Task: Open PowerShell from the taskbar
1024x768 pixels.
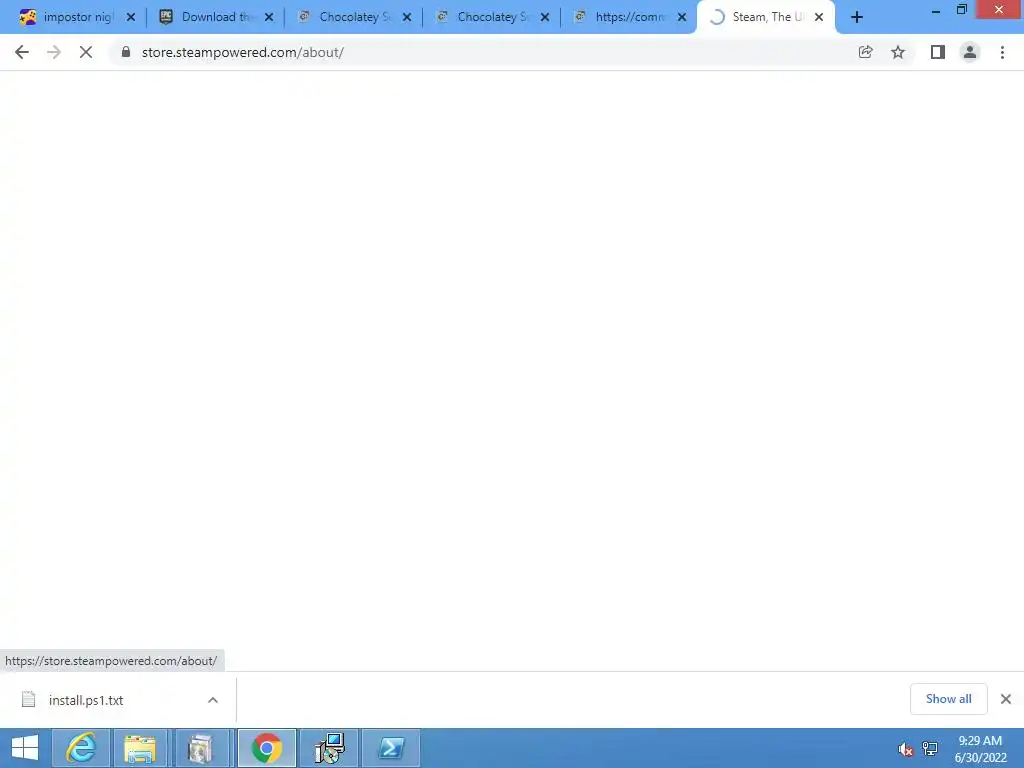Action: [x=391, y=748]
